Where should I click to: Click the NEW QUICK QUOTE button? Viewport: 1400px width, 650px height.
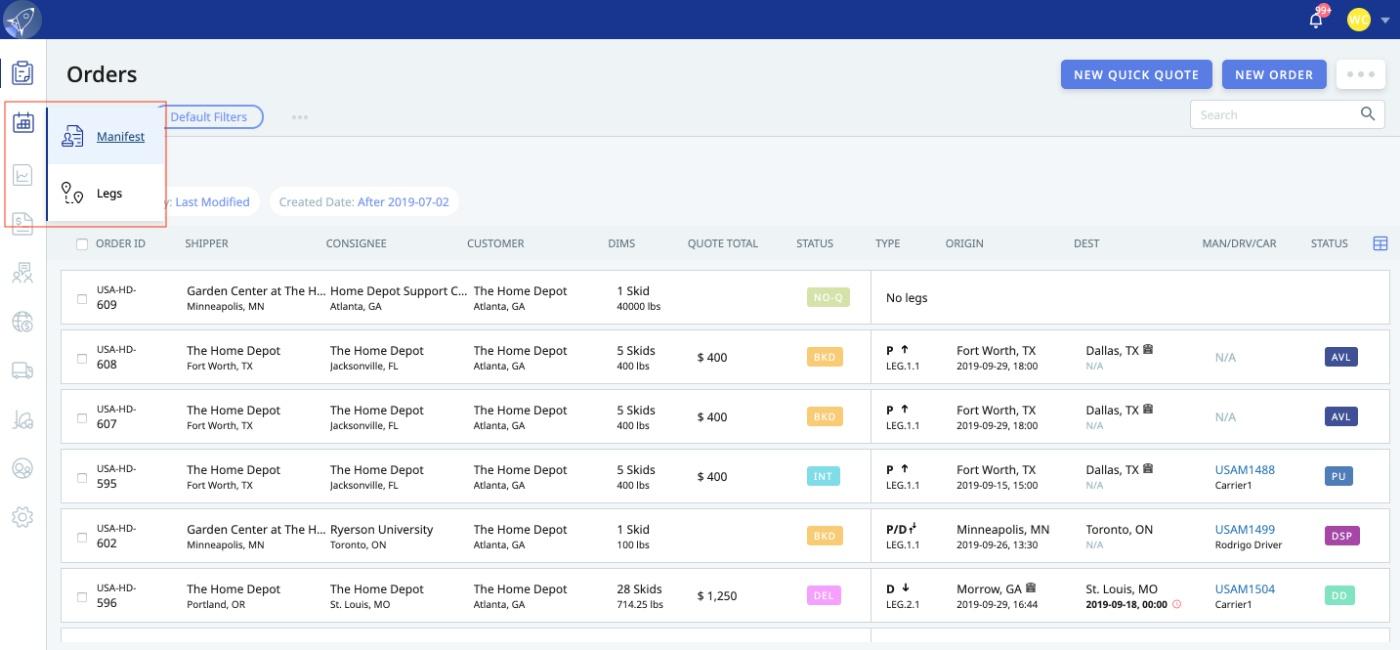coord(1136,74)
